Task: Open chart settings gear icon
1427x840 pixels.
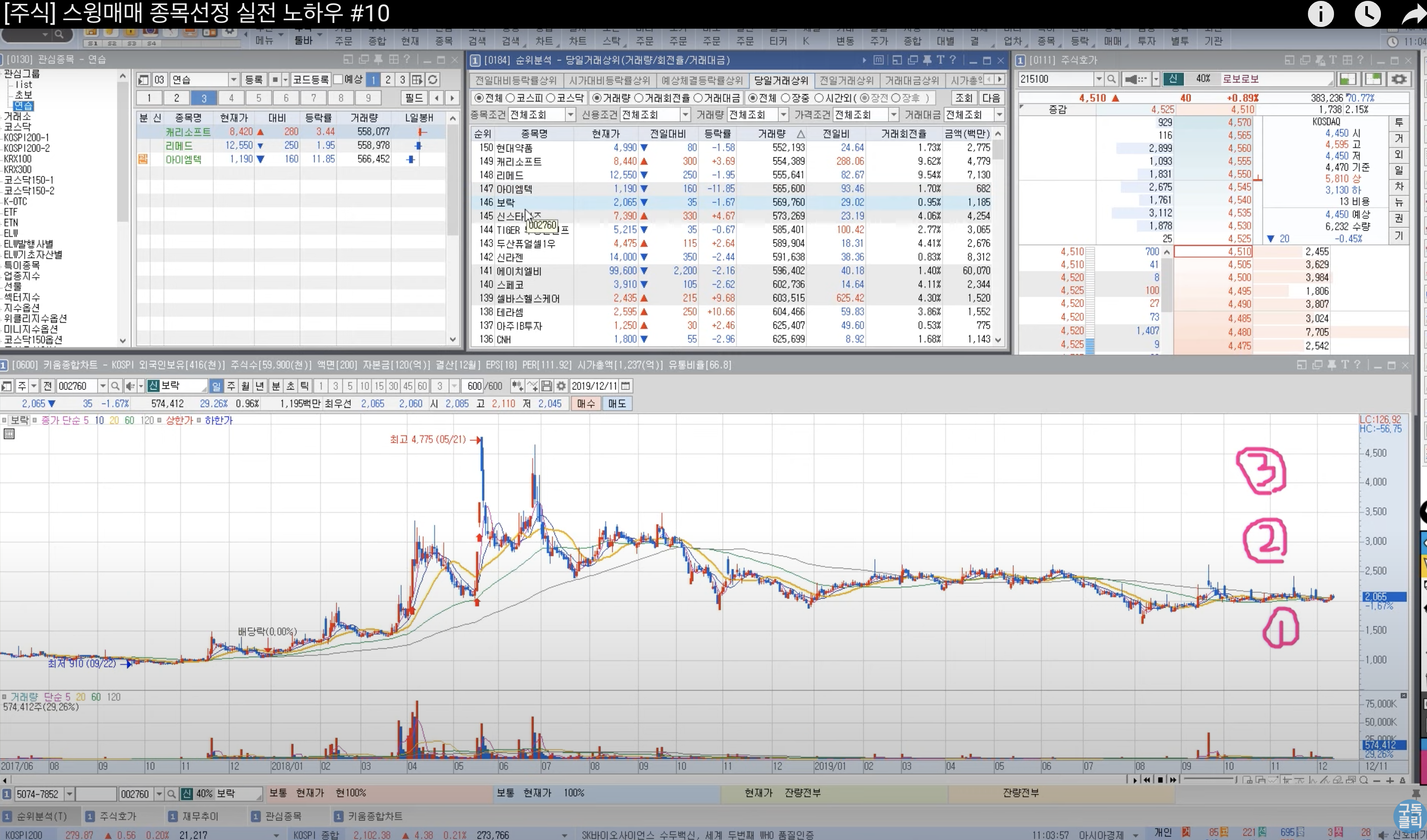Action: pos(561,386)
